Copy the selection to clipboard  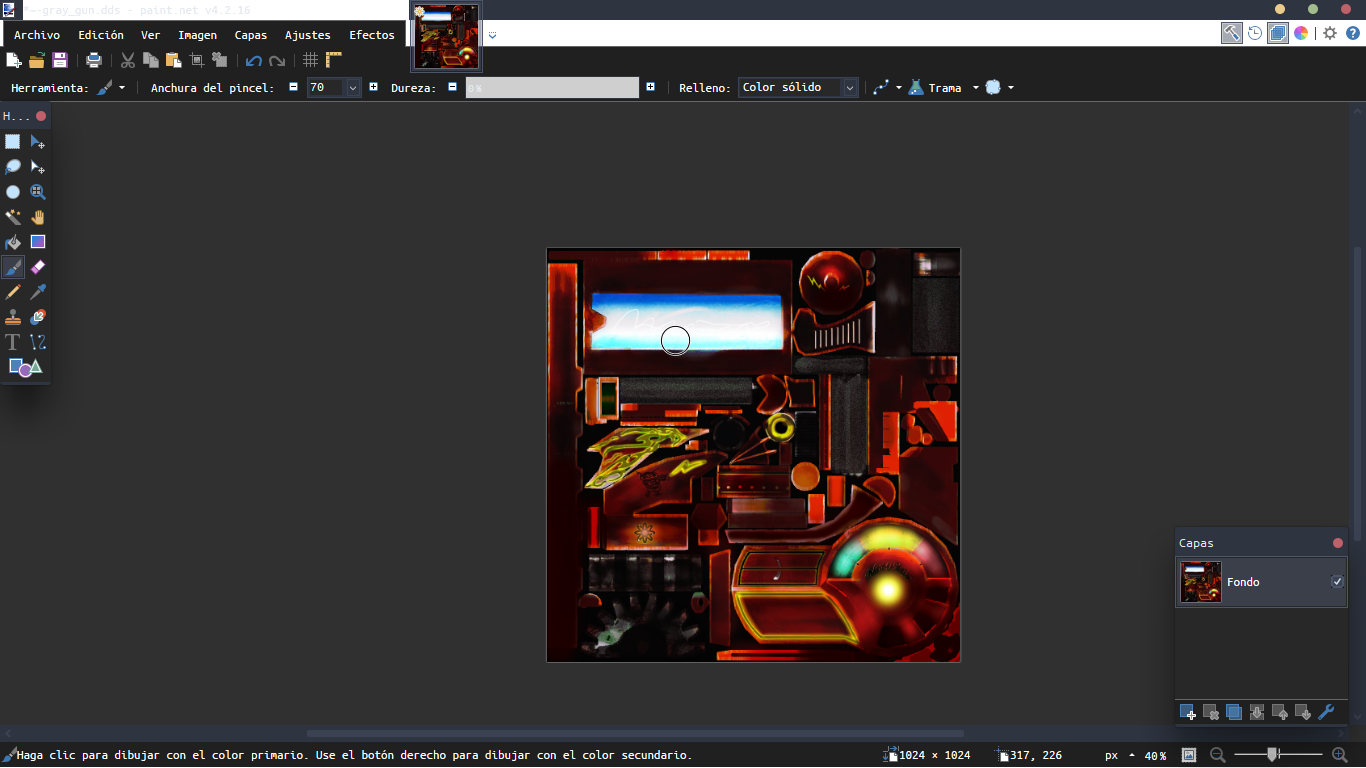point(150,60)
